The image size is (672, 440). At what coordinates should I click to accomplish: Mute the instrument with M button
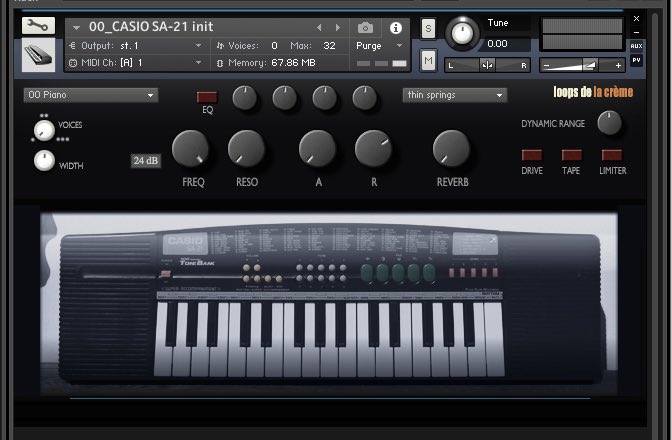428,60
